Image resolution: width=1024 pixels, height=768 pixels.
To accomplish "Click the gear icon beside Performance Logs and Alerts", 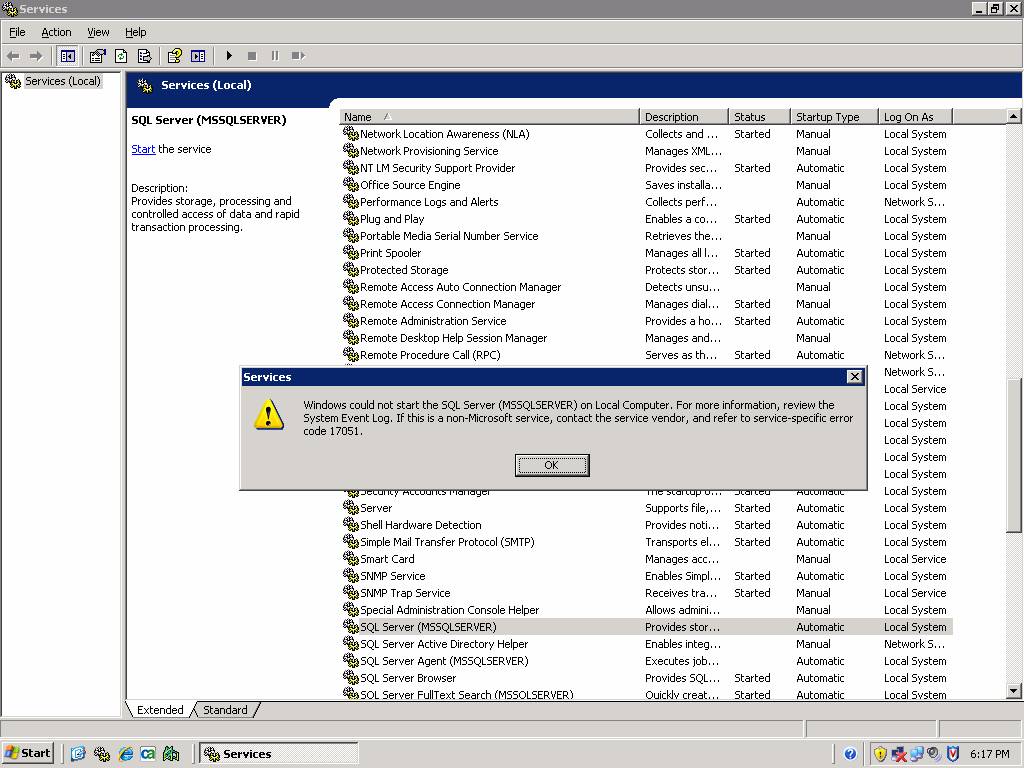I will (x=351, y=202).
